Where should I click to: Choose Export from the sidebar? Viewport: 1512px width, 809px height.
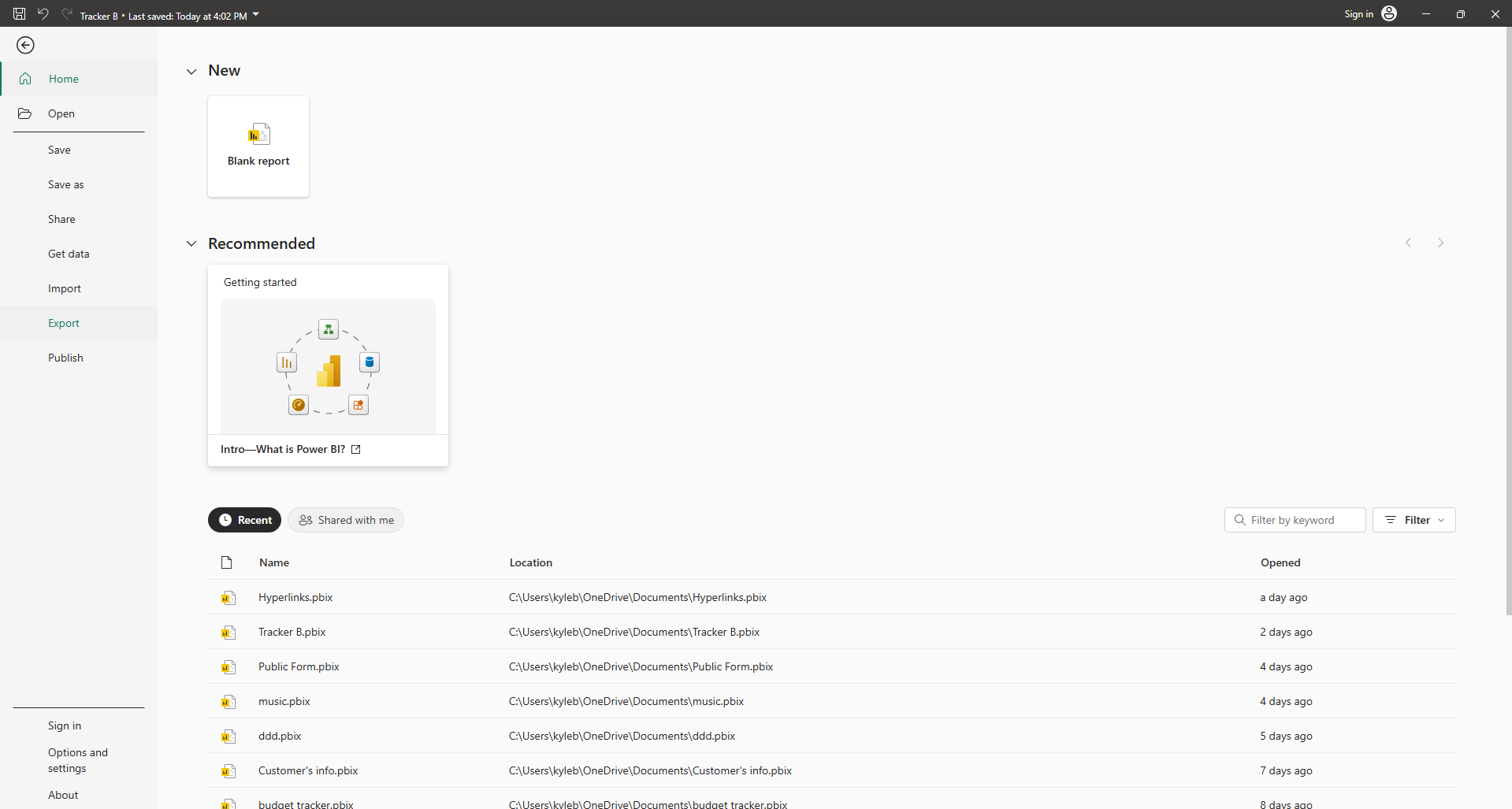[x=79, y=323]
